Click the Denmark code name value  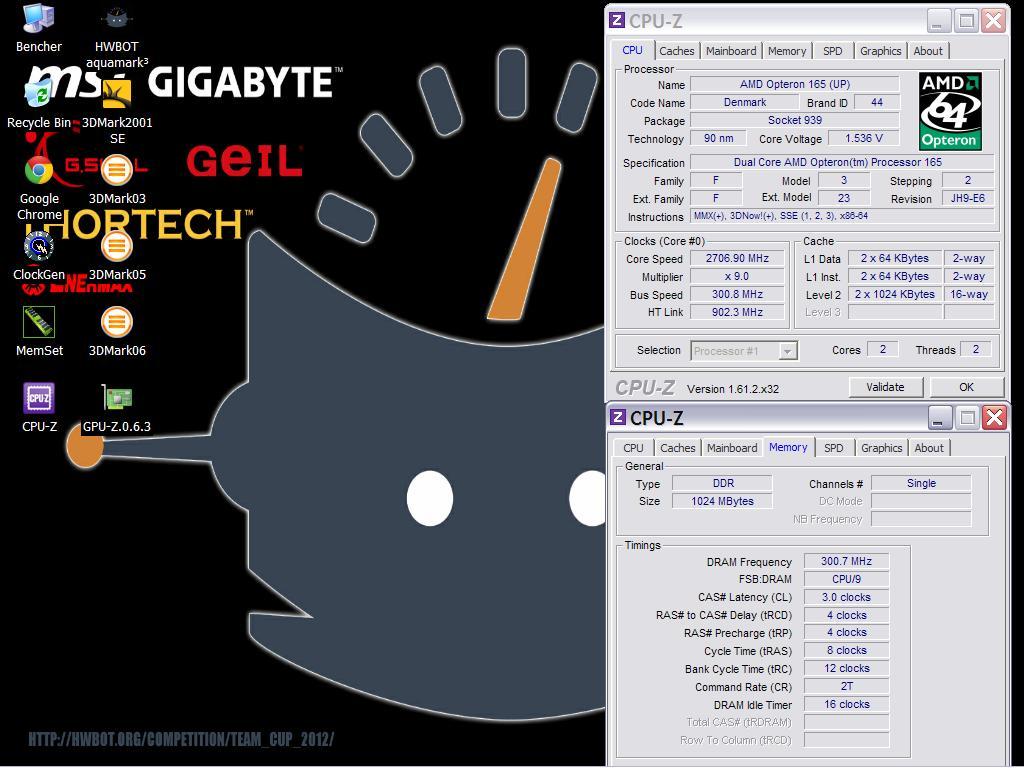pos(744,103)
